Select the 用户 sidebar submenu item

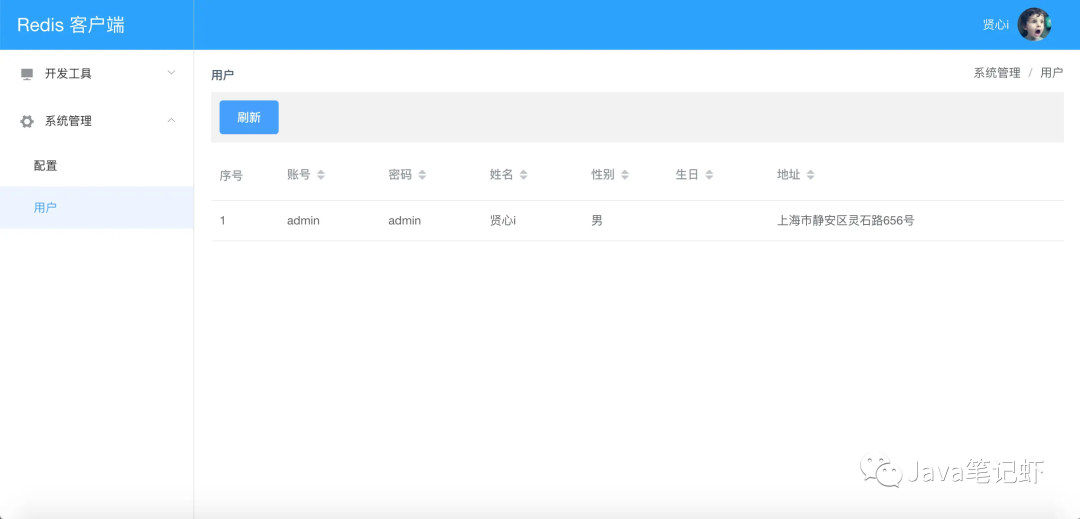[x=96, y=207]
